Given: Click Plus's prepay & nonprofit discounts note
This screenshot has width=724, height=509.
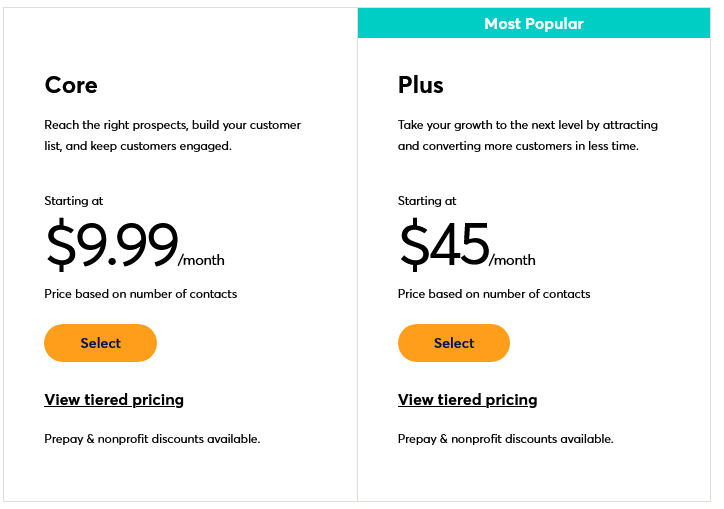Looking at the screenshot, I should coord(506,439).
